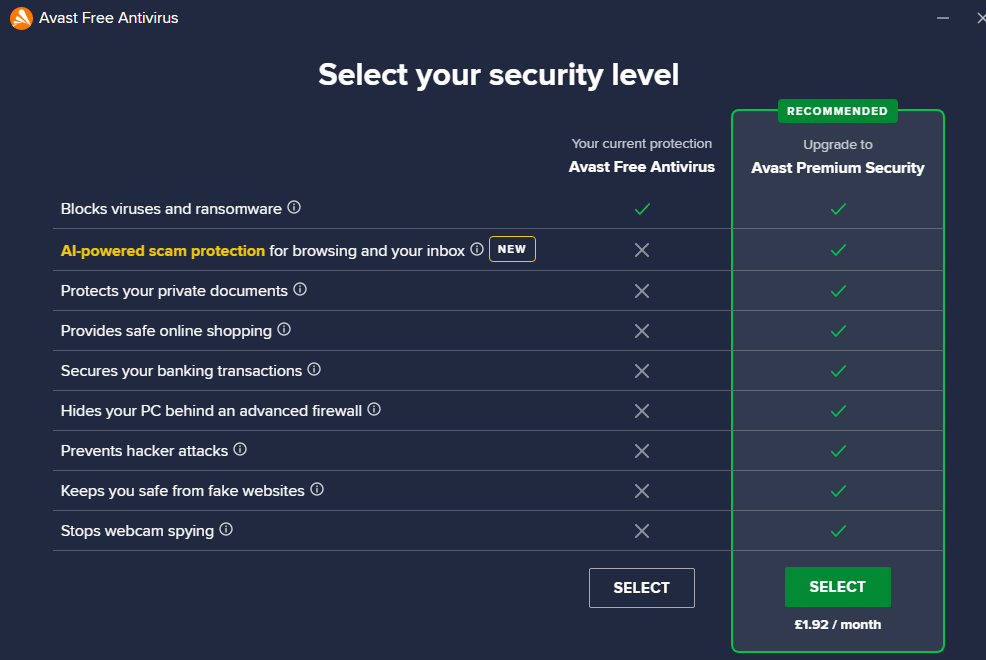Click Premium checkmark for hacker attacks row

point(838,451)
